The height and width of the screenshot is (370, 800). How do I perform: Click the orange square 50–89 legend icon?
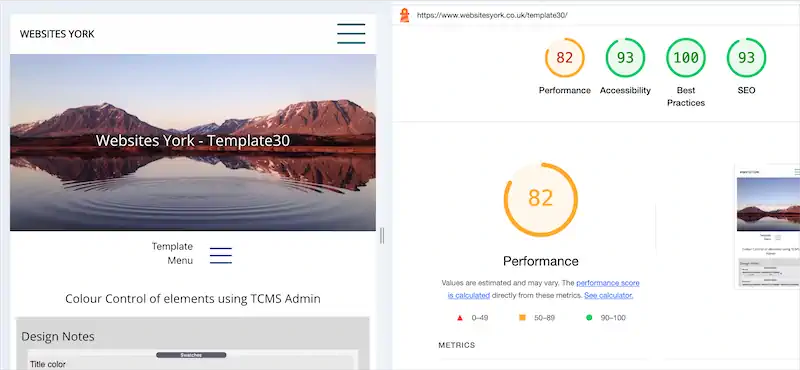522,317
